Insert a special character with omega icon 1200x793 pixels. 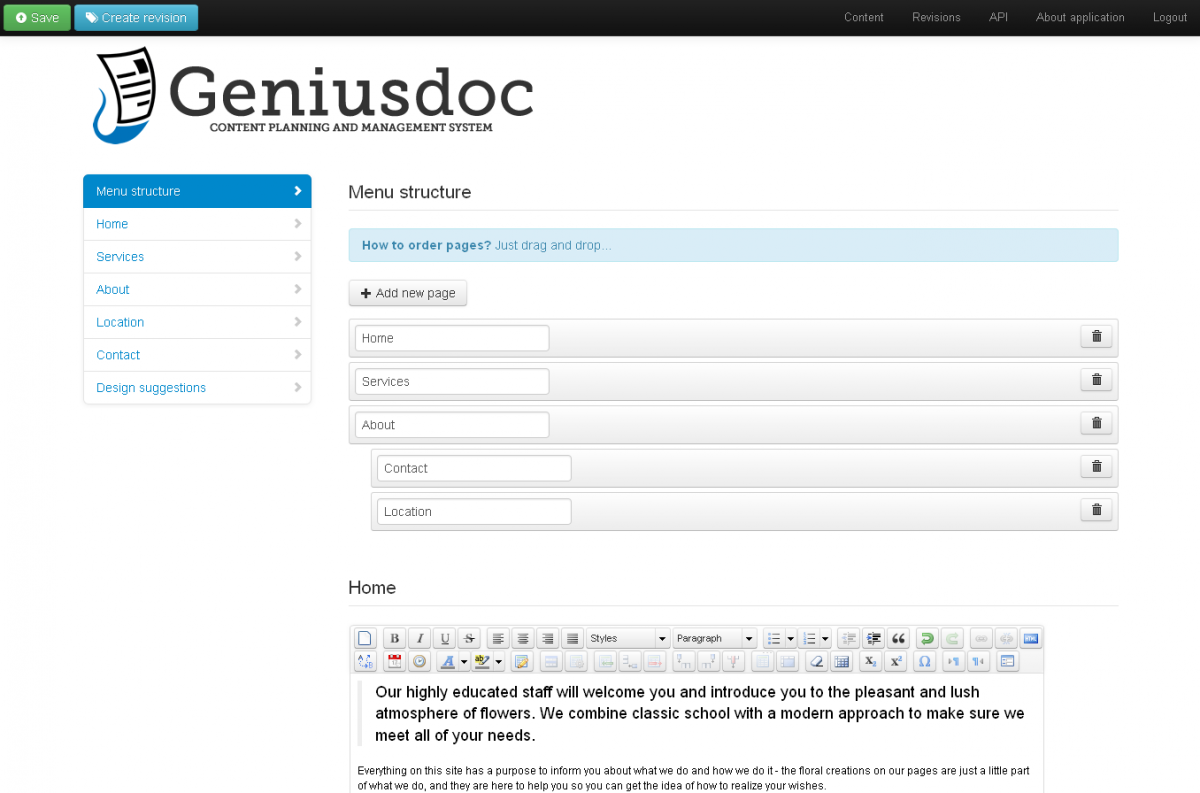924,662
